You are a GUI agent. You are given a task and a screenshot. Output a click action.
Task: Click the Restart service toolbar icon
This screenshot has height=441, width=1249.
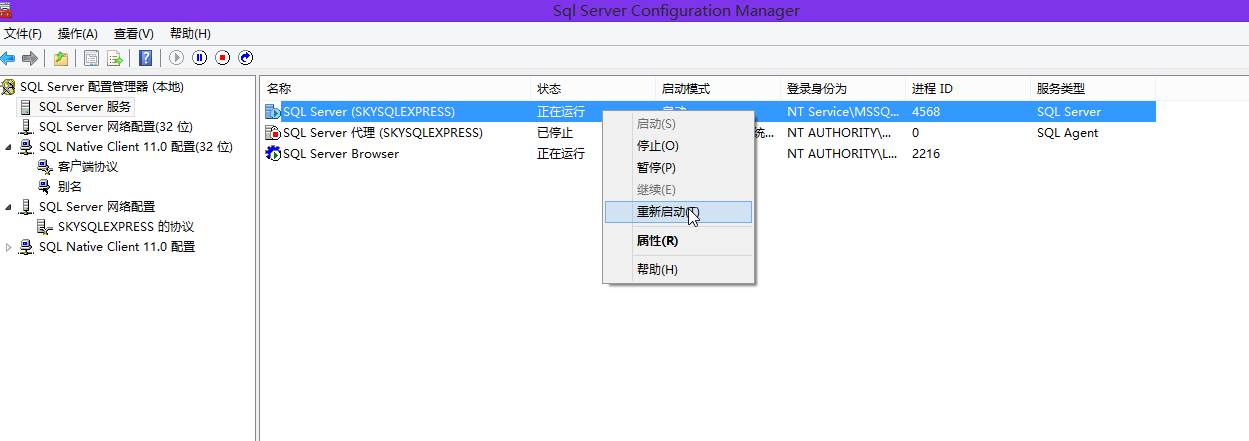pos(246,58)
